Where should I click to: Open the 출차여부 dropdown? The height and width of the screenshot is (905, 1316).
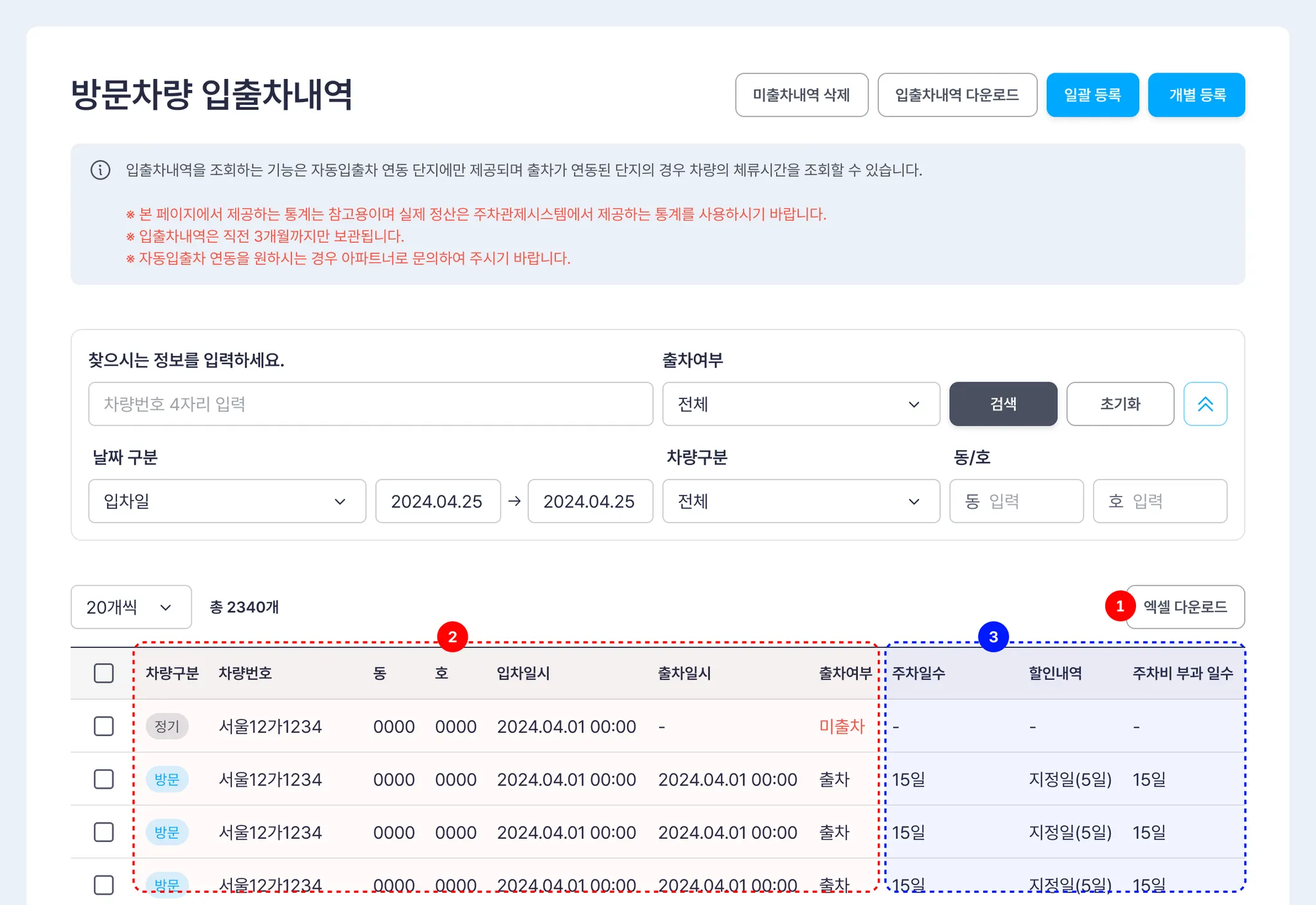coord(801,404)
